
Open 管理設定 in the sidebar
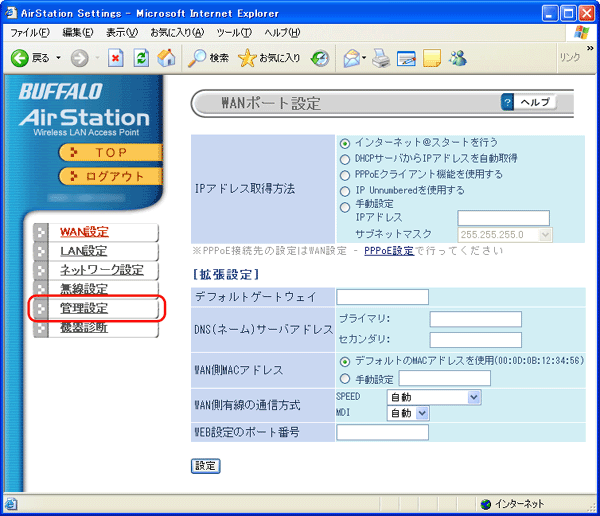tap(84, 308)
